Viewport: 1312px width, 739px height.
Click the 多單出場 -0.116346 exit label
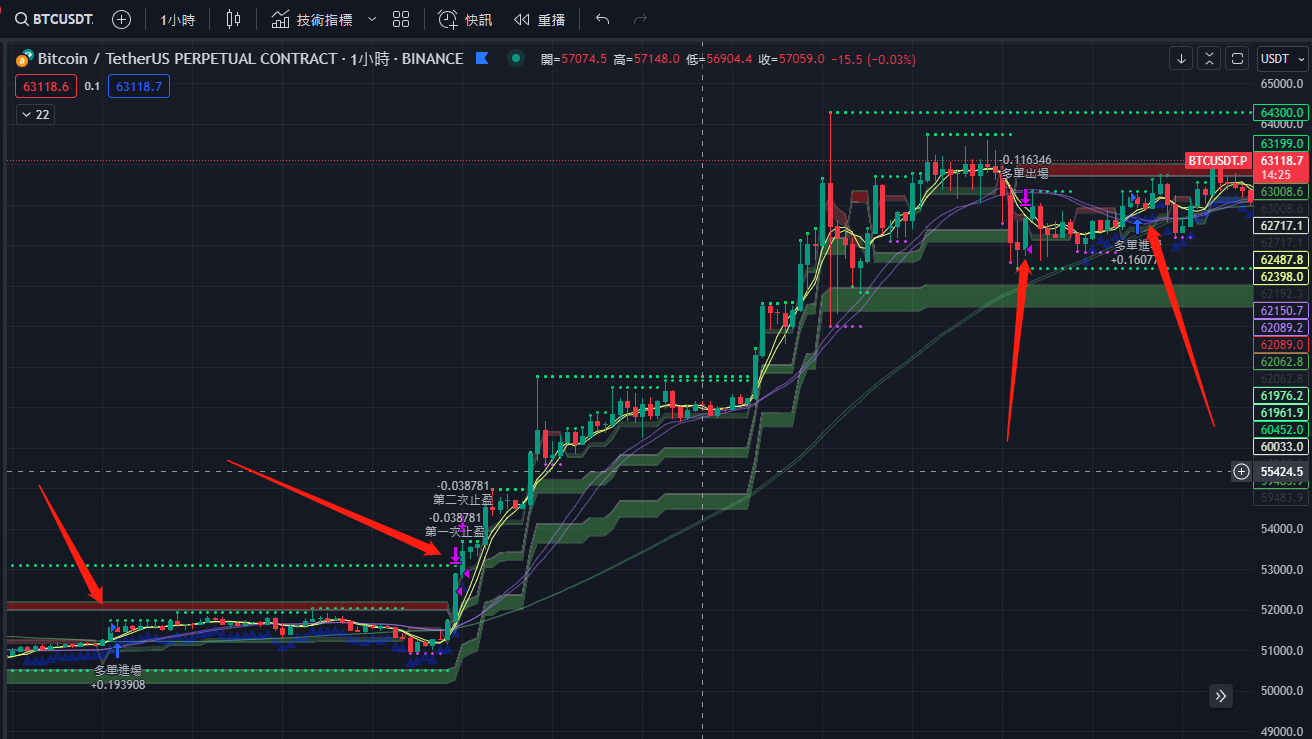click(1025, 166)
